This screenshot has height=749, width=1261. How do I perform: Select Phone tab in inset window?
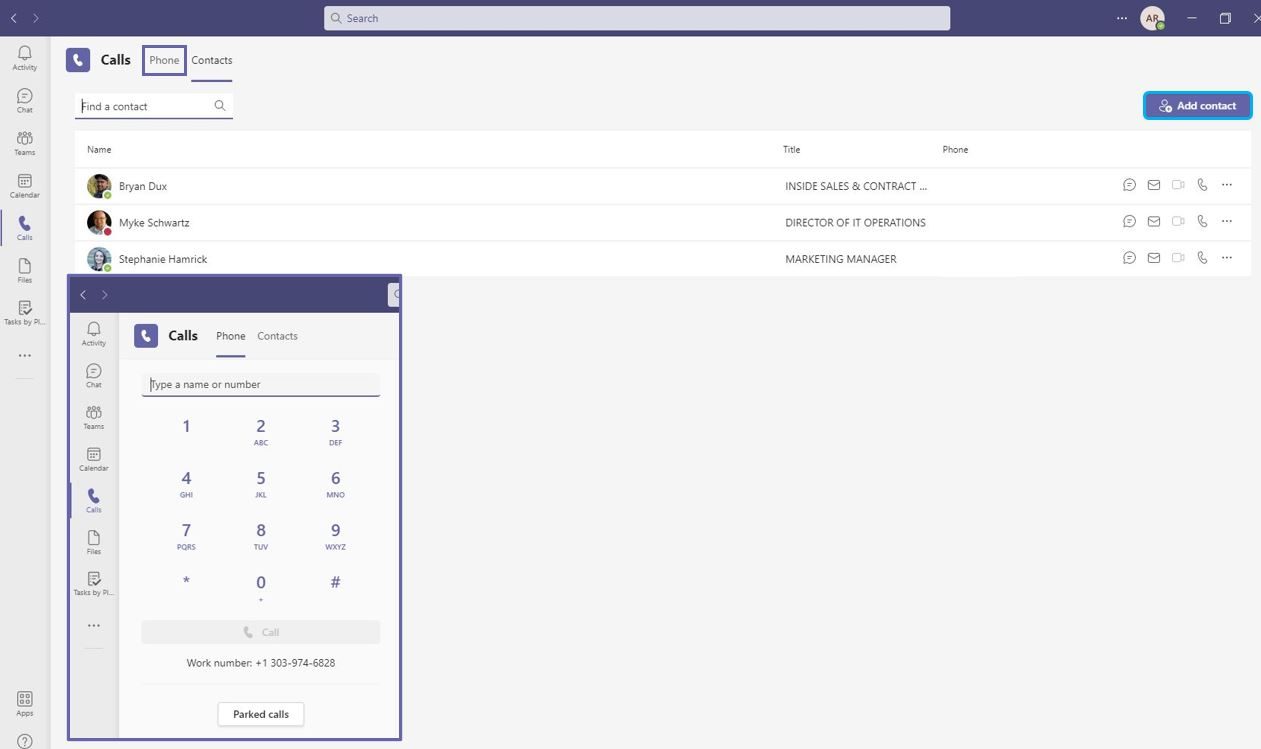tap(231, 336)
